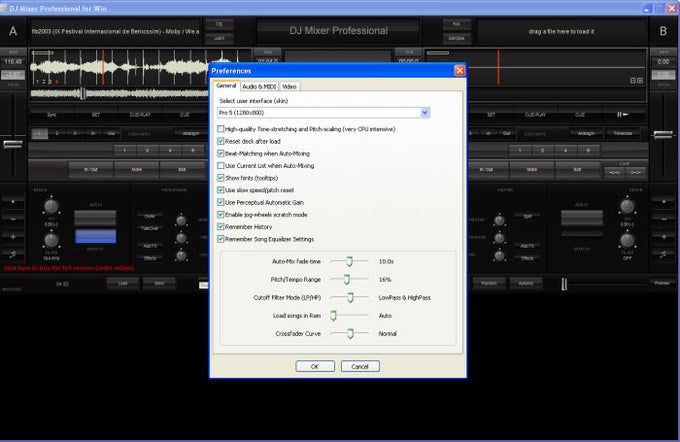The height and width of the screenshot is (442, 680).
Task: Click the Crossfader Curve slider
Action: pos(350,334)
